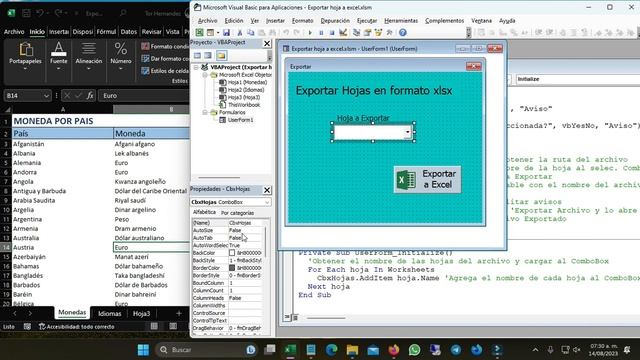Image resolution: width=640 pixels, height=360 pixels.
Task: Open the Object Browser toolbar icon
Action: pyautogui.click(x=378, y=33)
